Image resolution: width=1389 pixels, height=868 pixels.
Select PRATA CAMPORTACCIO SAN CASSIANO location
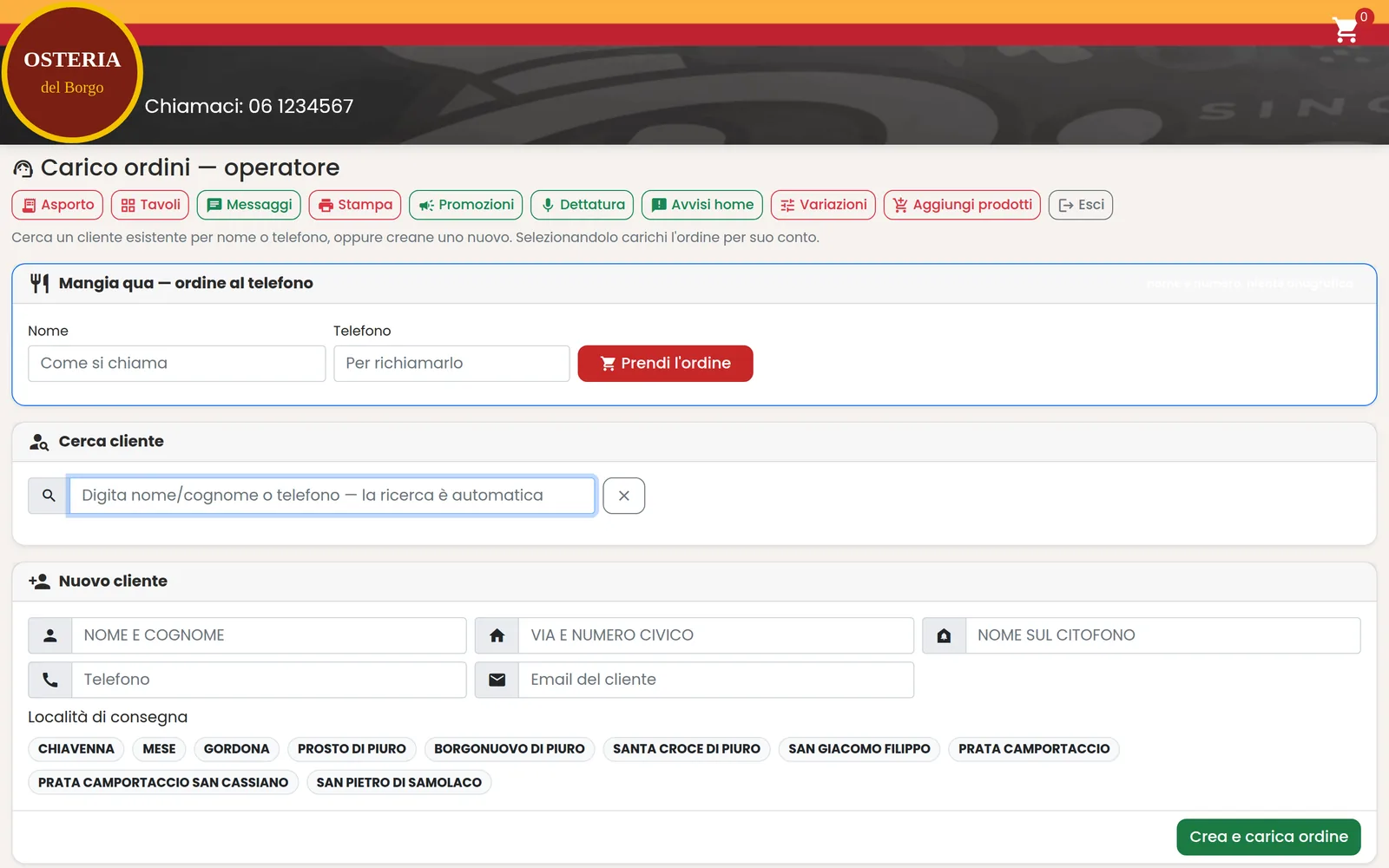tap(163, 783)
